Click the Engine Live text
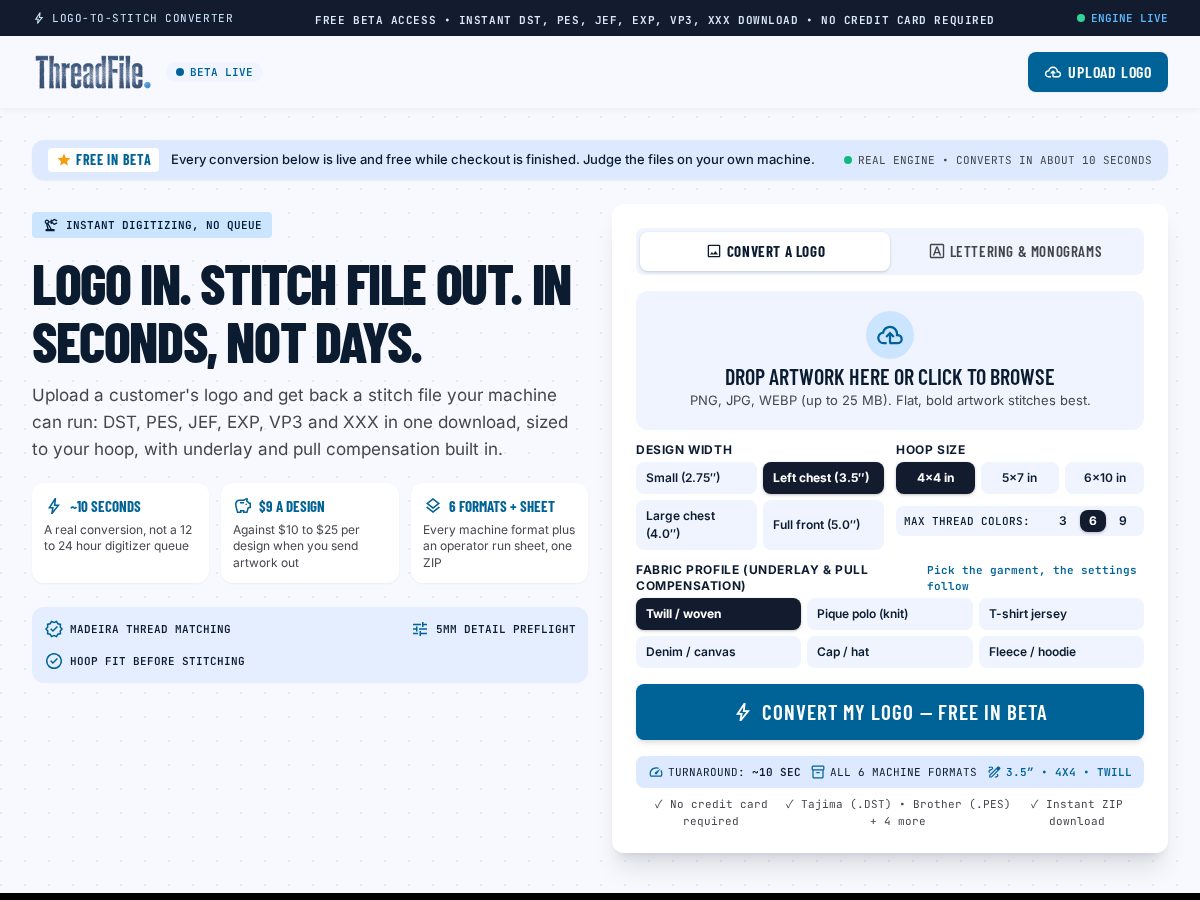The image size is (1200, 900). tap(1129, 18)
